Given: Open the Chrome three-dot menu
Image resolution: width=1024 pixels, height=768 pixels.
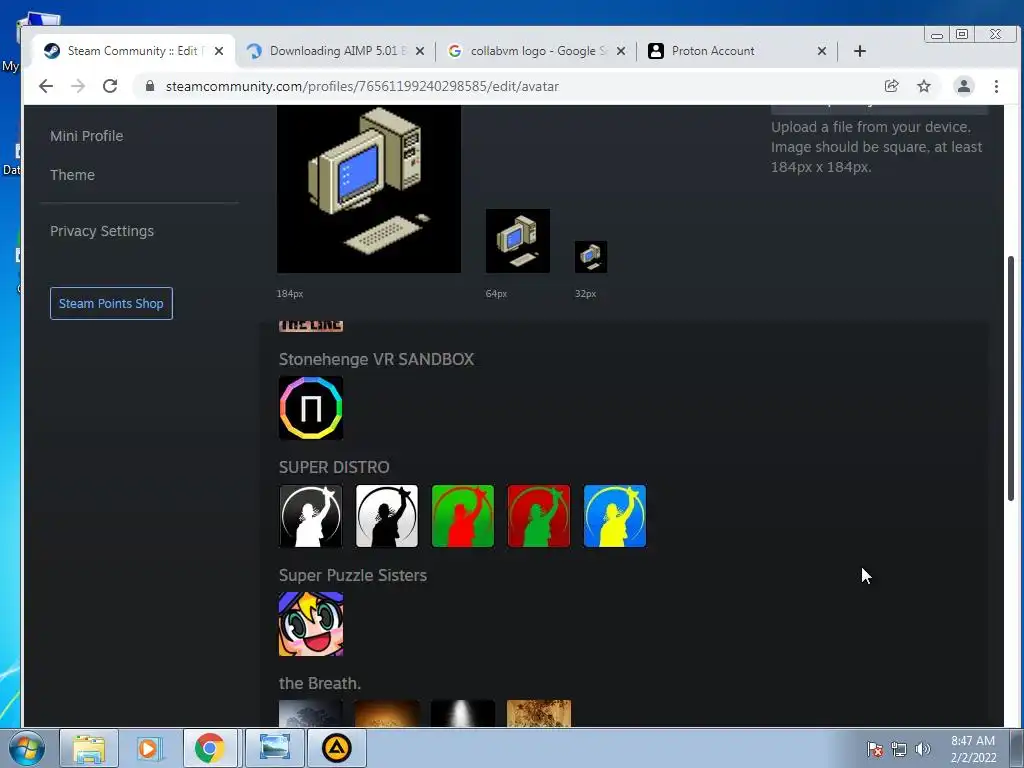Looking at the screenshot, I should click(x=996, y=86).
